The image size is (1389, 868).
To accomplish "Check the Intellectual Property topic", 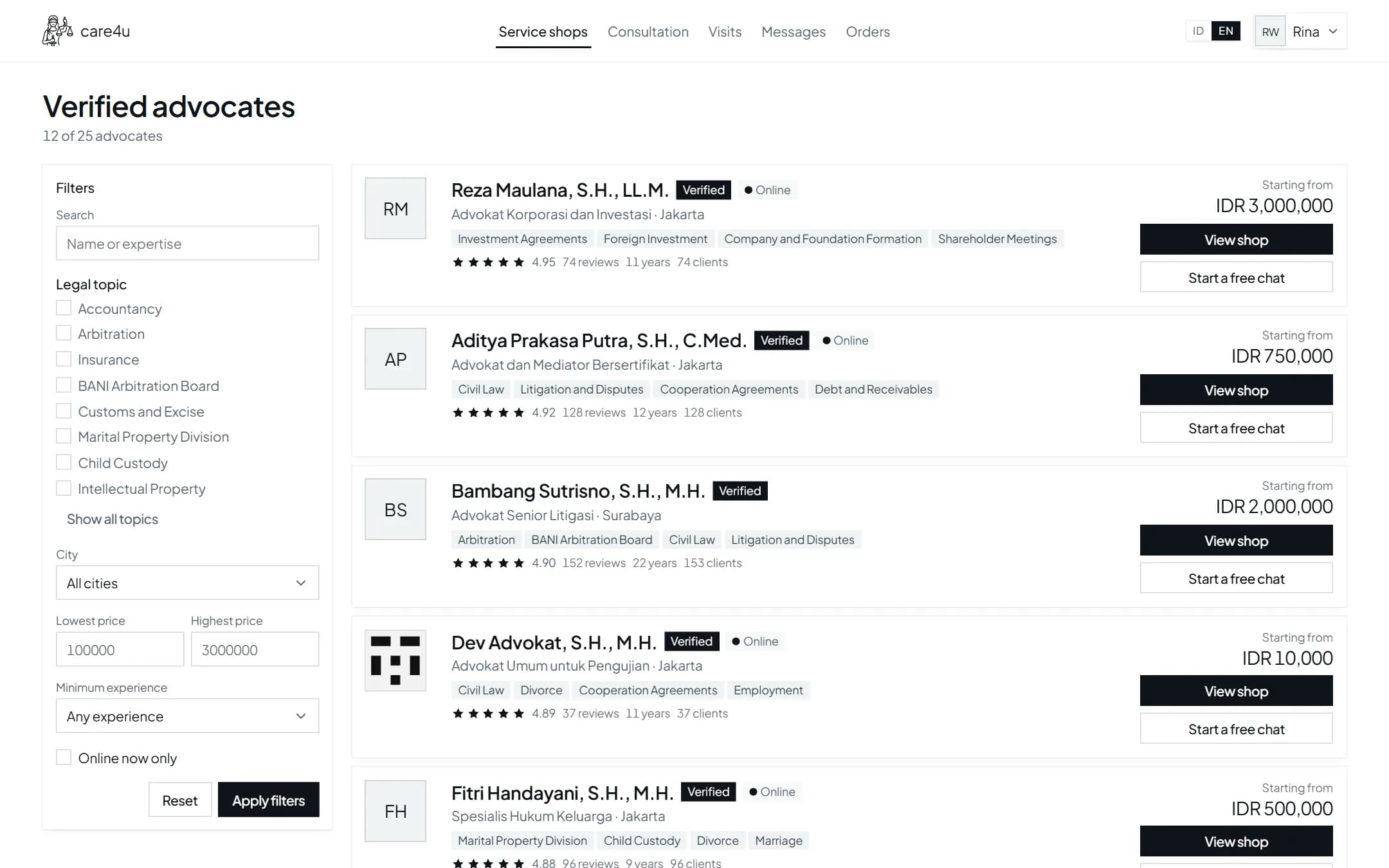I will 64,488.
